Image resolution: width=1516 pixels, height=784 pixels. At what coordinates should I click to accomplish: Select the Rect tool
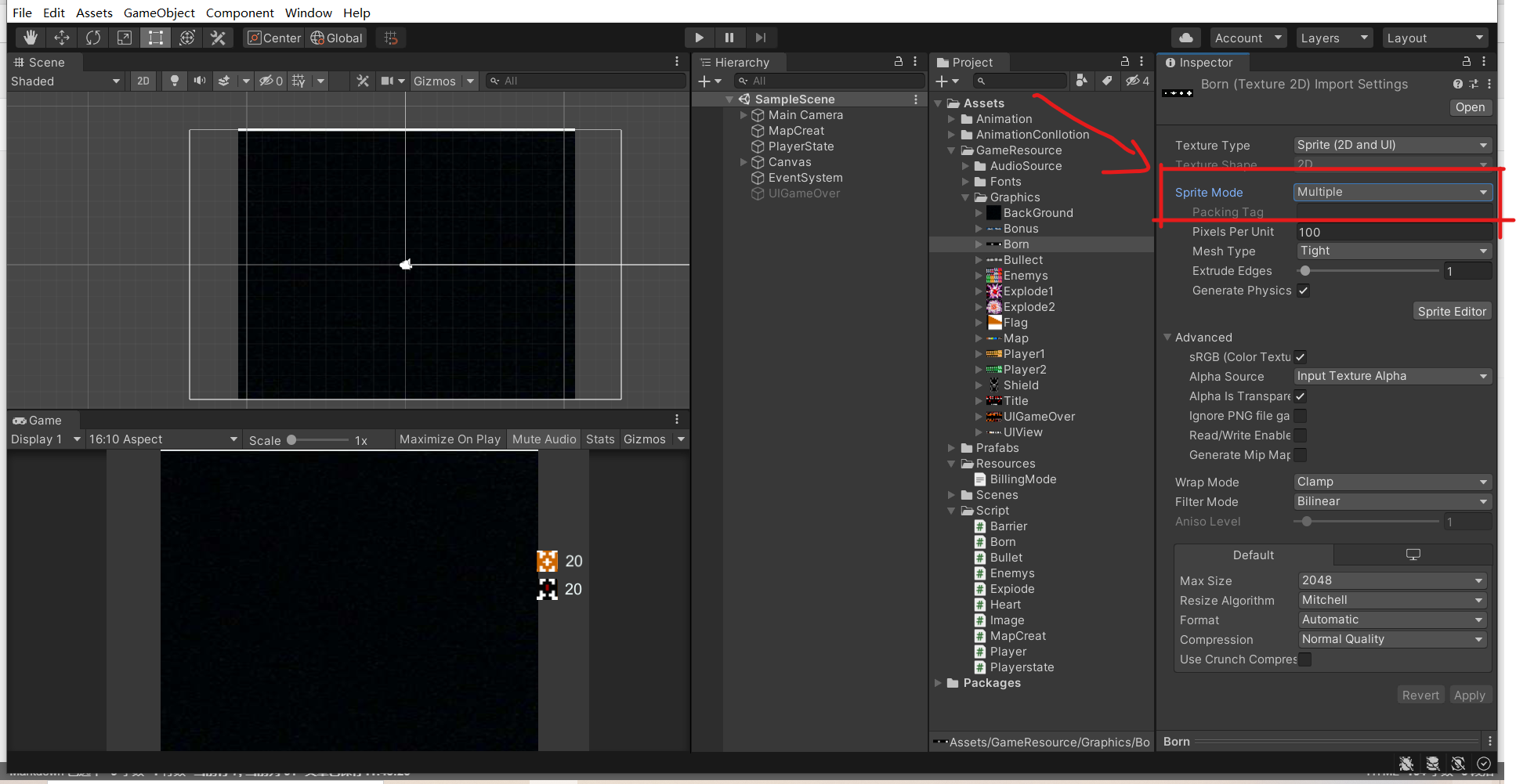(x=156, y=38)
